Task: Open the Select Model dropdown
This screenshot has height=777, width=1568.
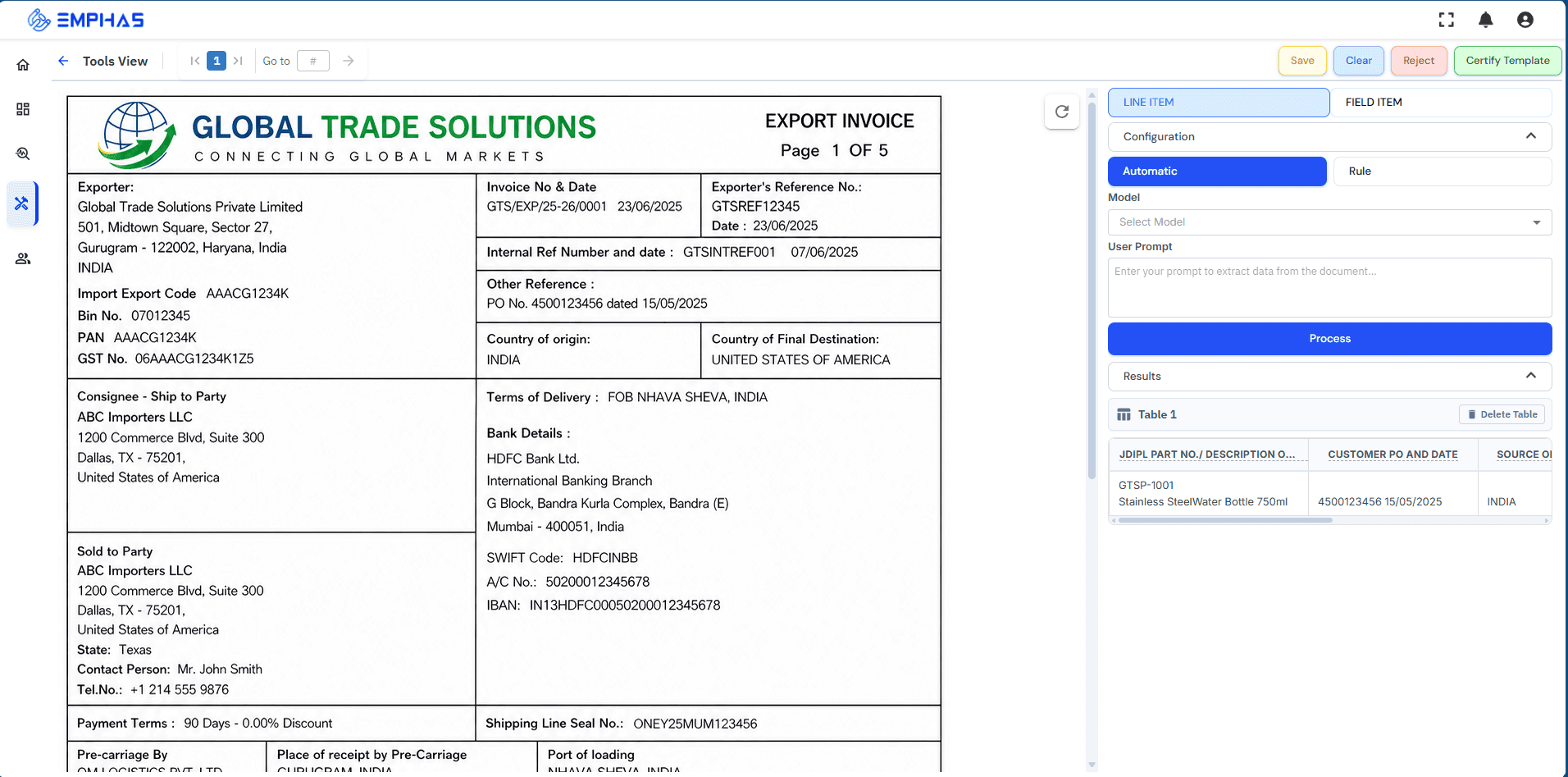Action: 1329,222
